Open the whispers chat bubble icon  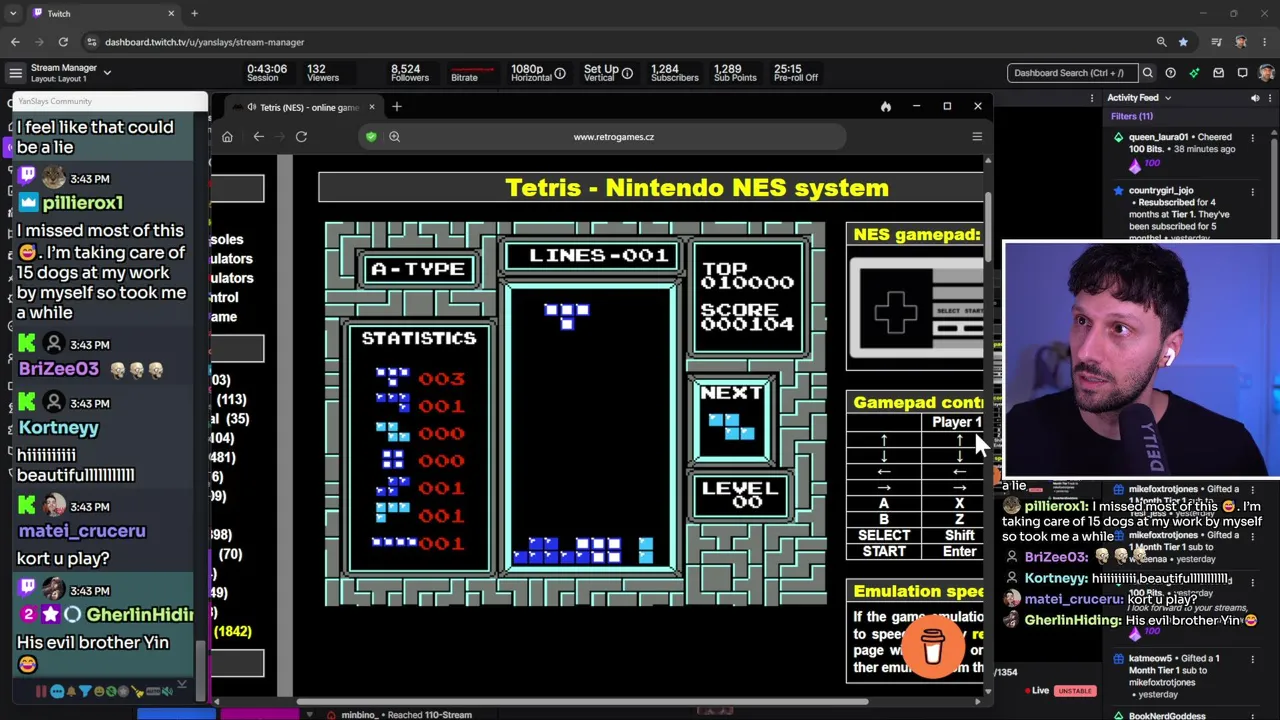1242,73
